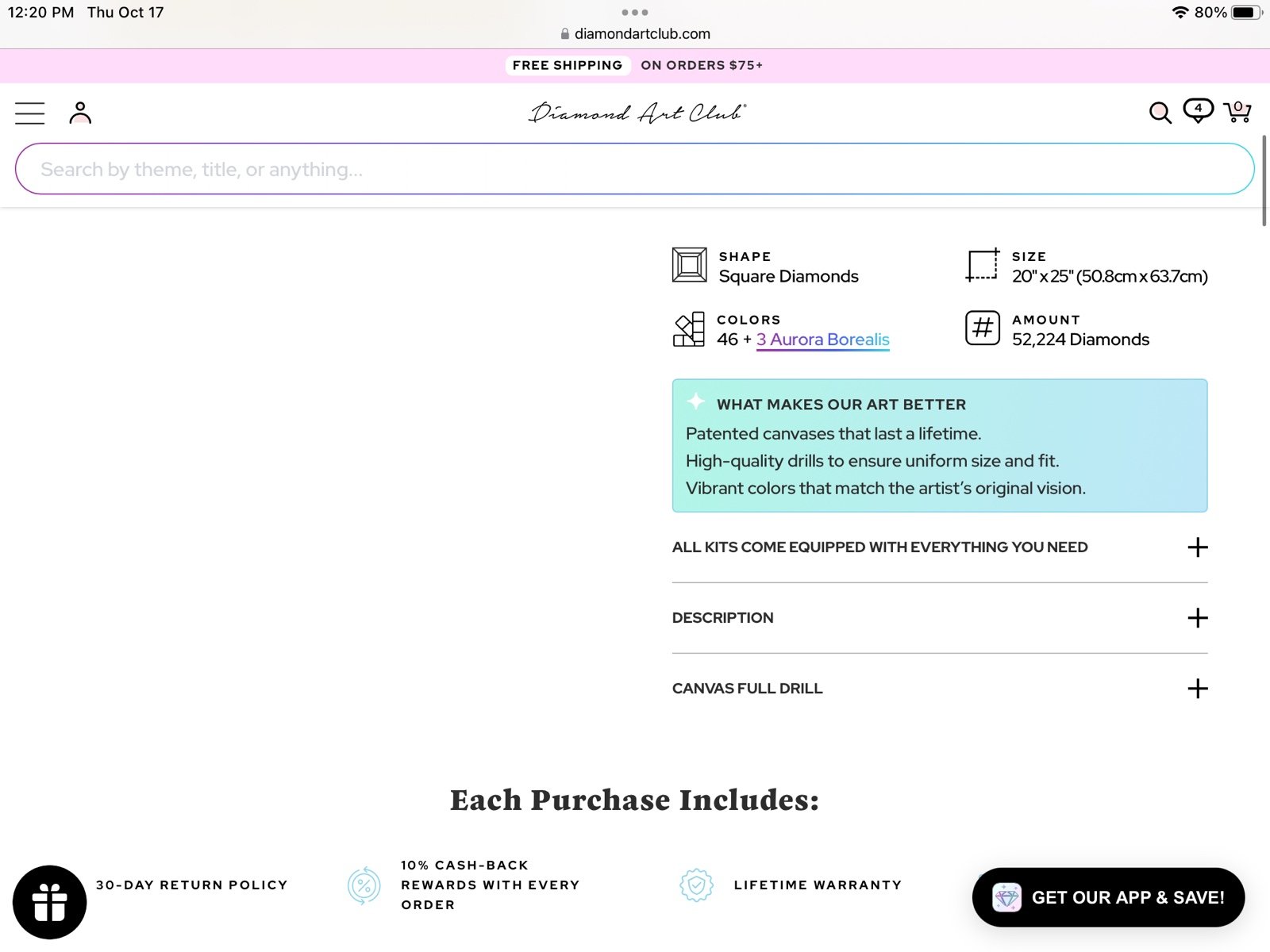
Task: Click High-quality drills line of text
Action: click(872, 461)
